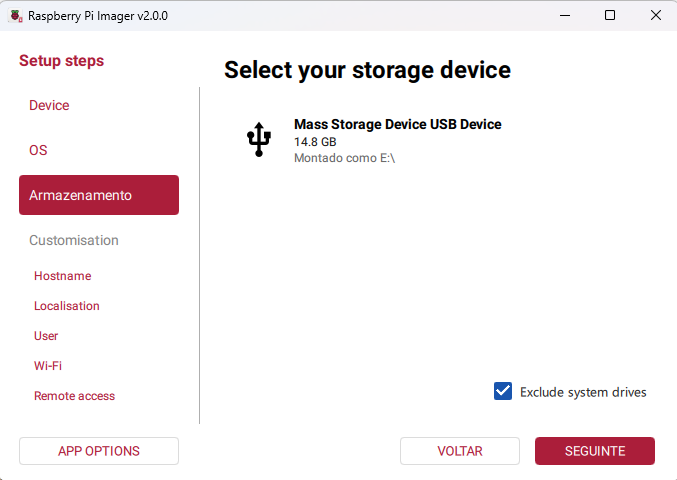
Task: Open User customisation step
Action: (x=46, y=336)
